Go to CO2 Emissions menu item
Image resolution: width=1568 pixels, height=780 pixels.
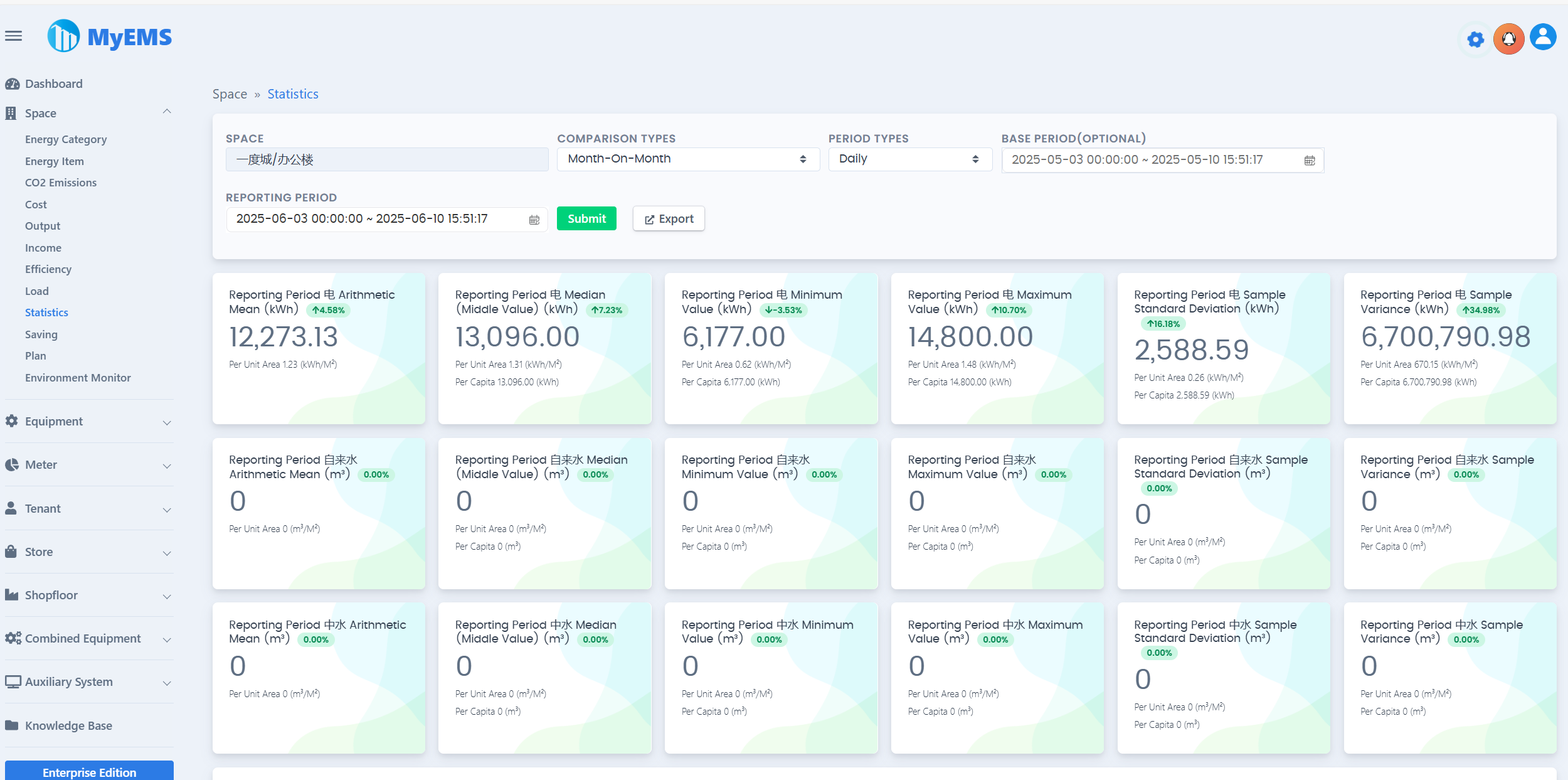[61, 183]
